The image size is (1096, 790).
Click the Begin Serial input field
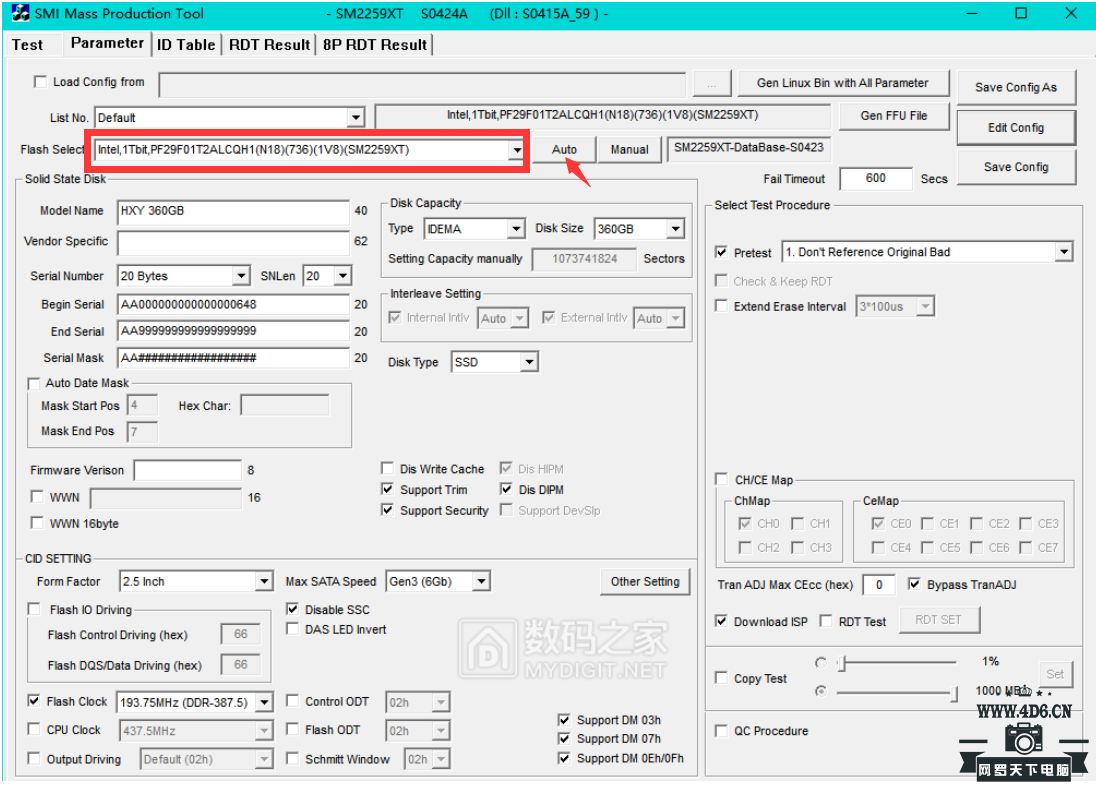pos(233,305)
